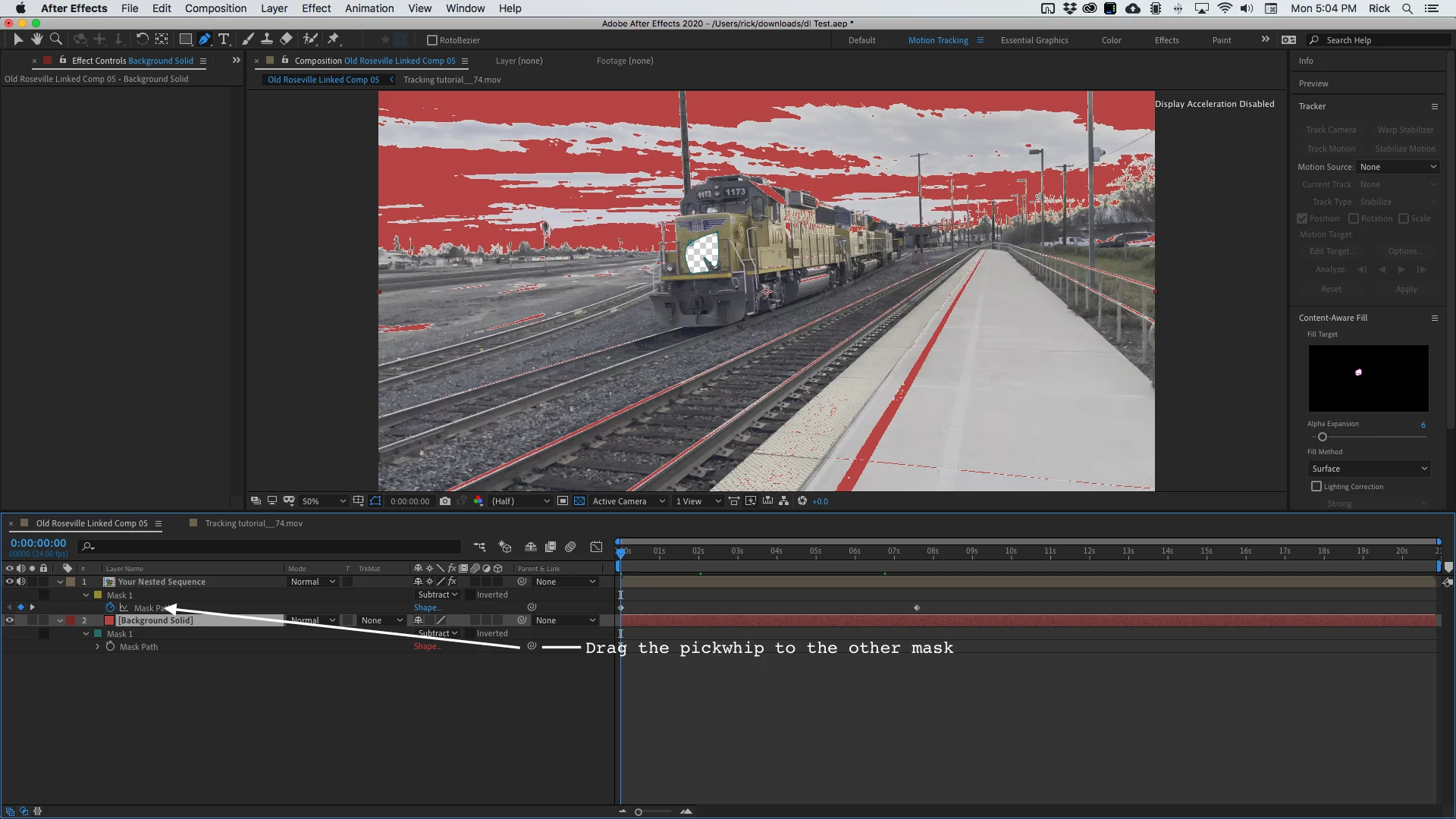Open the Fill Method Surface dropdown
The height and width of the screenshot is (819, 1456).
click(1369, 469)
